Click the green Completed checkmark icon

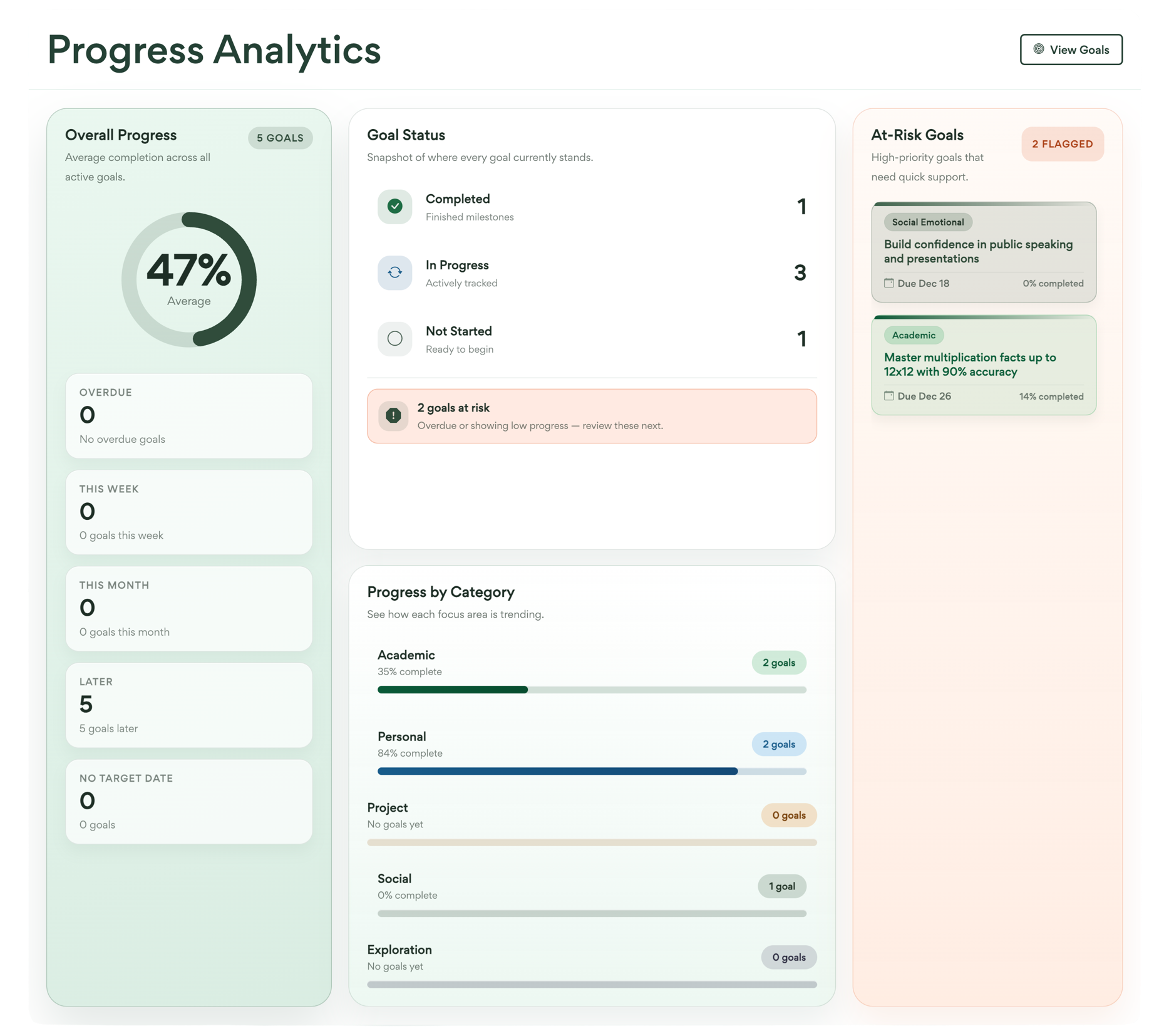tap(394, 206)
